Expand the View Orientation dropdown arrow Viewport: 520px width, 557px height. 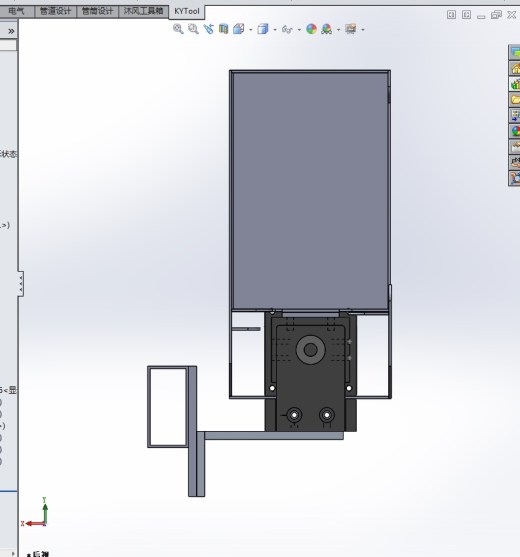point(251,30)
